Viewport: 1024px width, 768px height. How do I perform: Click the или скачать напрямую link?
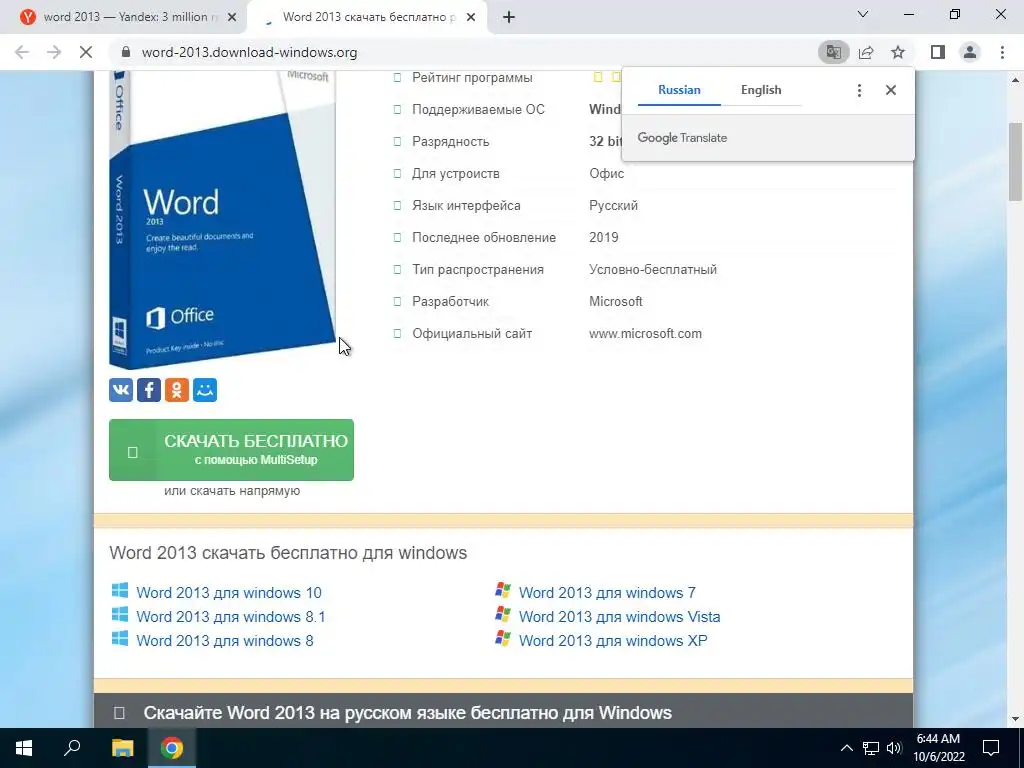(232, 490)
